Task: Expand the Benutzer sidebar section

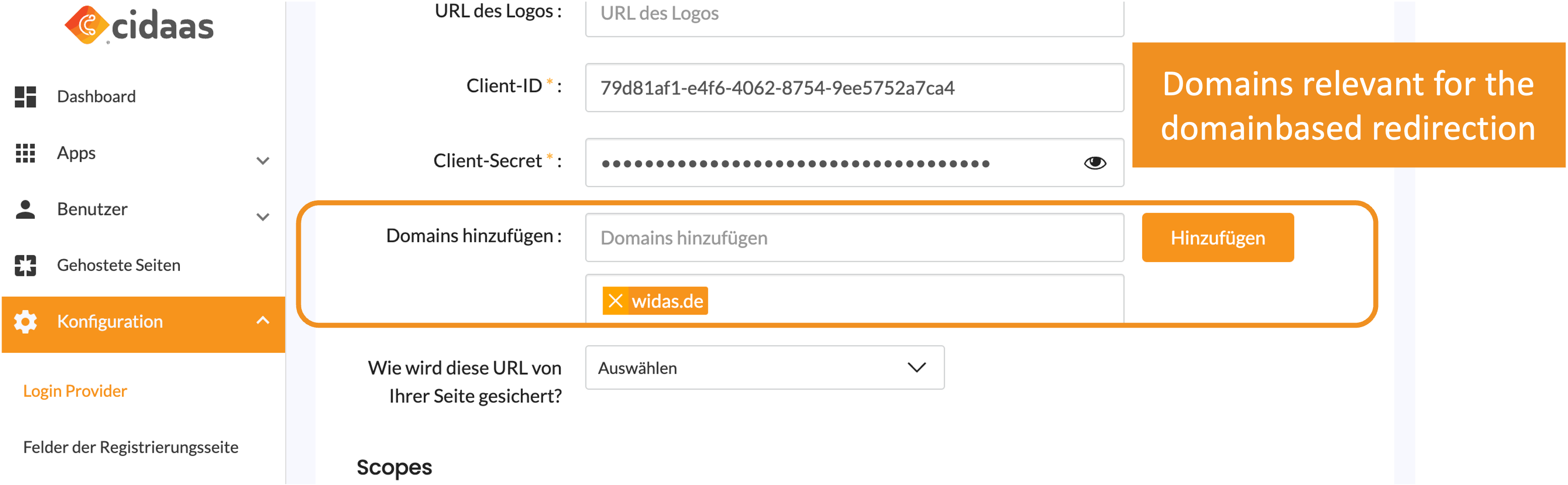Action: pyautogui.click(x=263, y=216)
